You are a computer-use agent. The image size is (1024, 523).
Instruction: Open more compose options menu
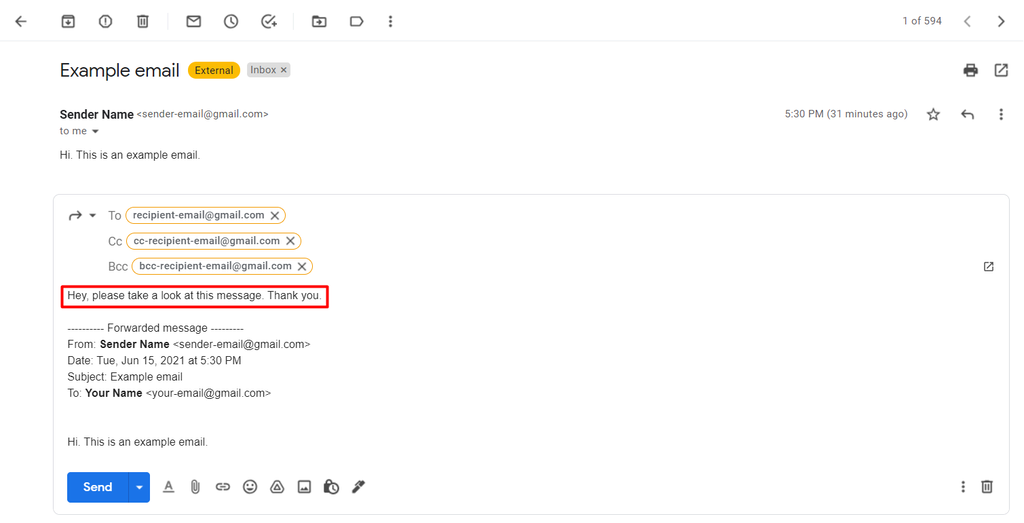[963, 486]
